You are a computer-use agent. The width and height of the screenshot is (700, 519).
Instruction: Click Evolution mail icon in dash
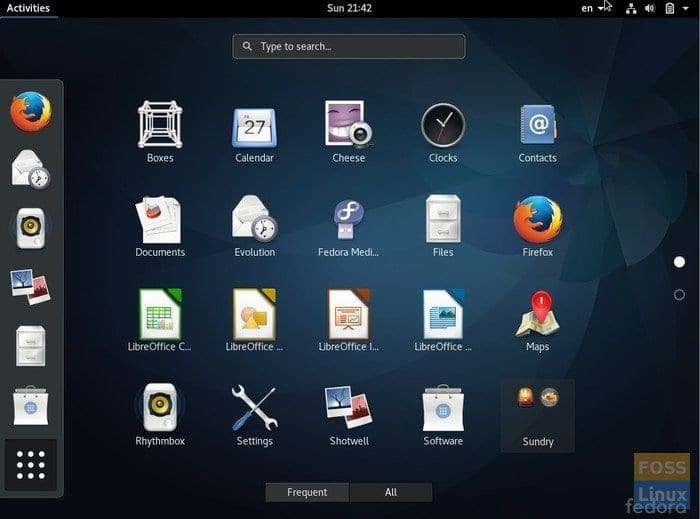tap(31, 170)
